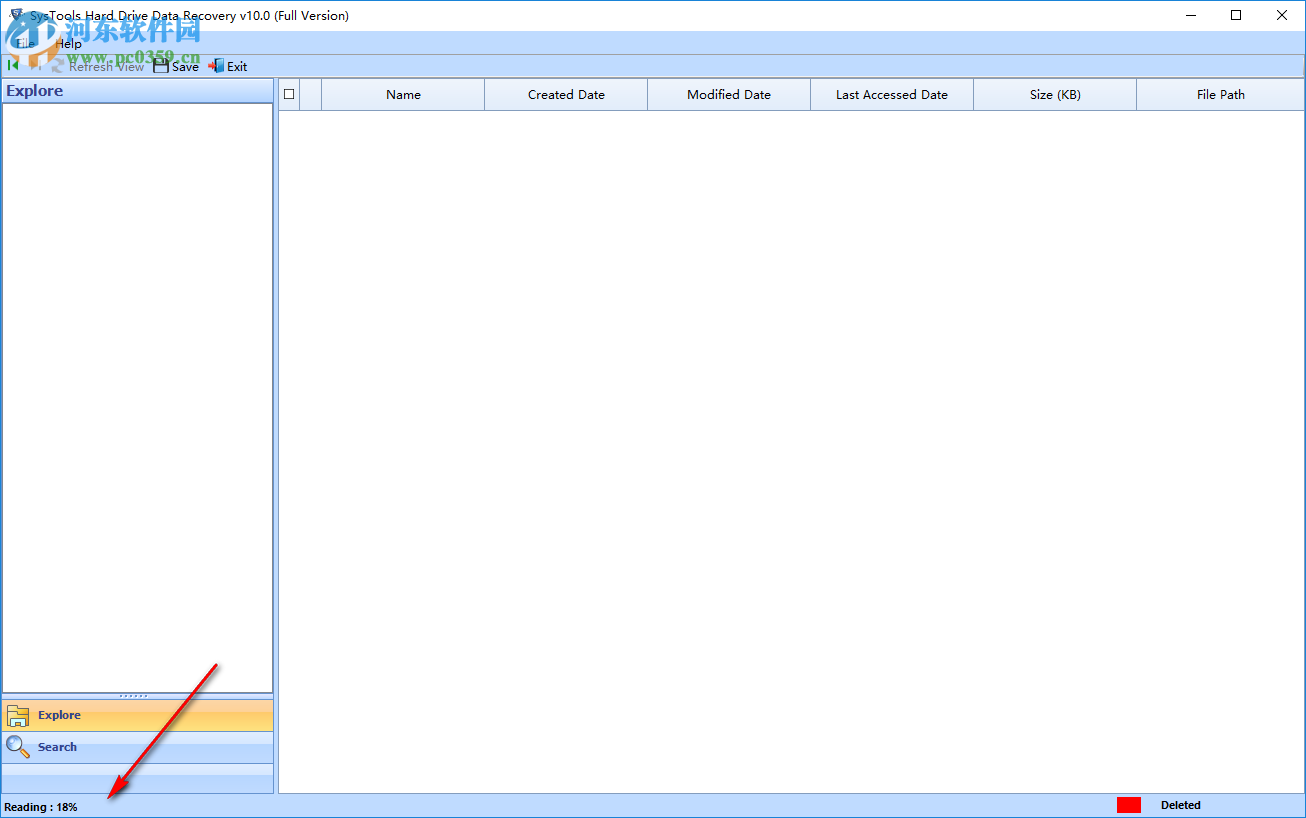This screenshot has height=818, width=1306.
Task: Click the application logo icon in title bar
Action: 17,15
